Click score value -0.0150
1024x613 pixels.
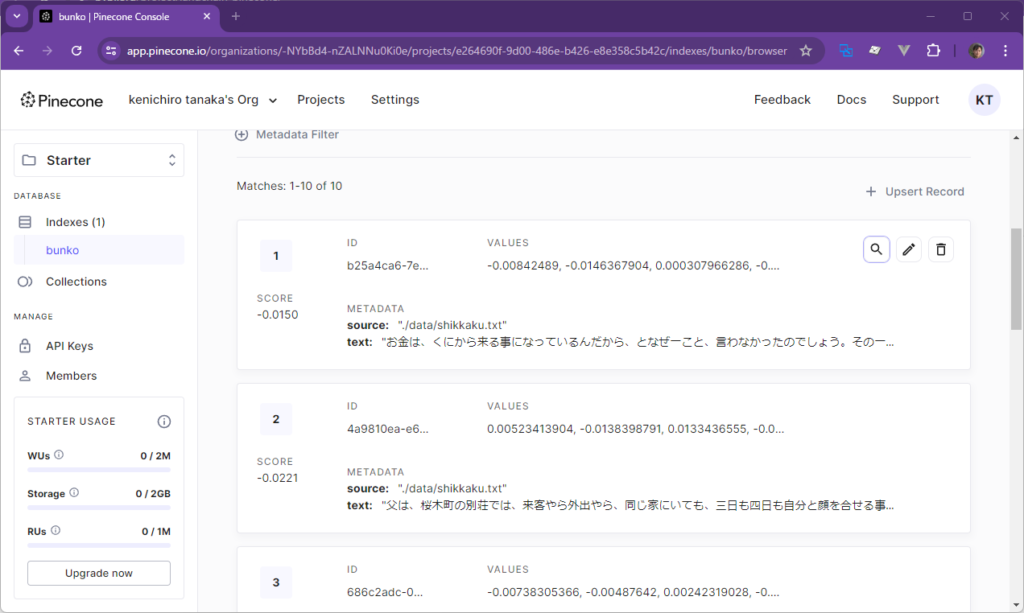tap(278, 315)
